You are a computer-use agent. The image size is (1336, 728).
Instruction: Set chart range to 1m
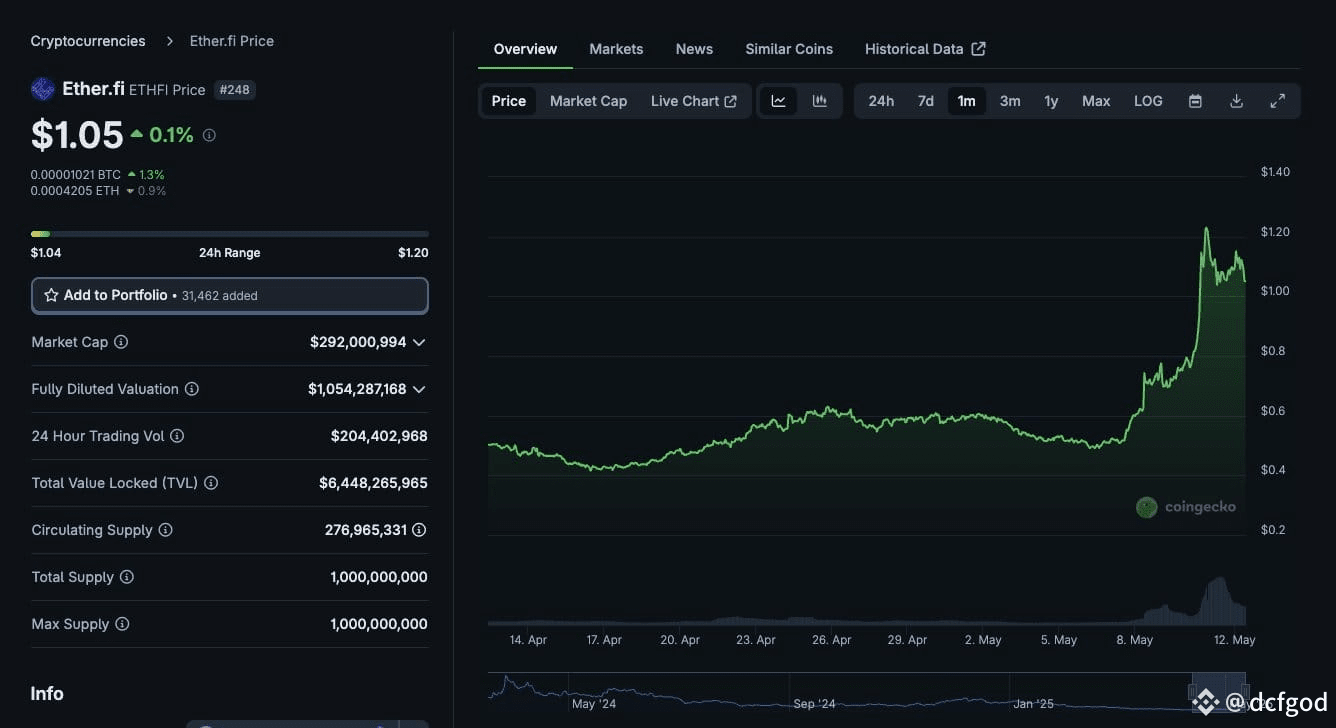click(x=966, y=101)
